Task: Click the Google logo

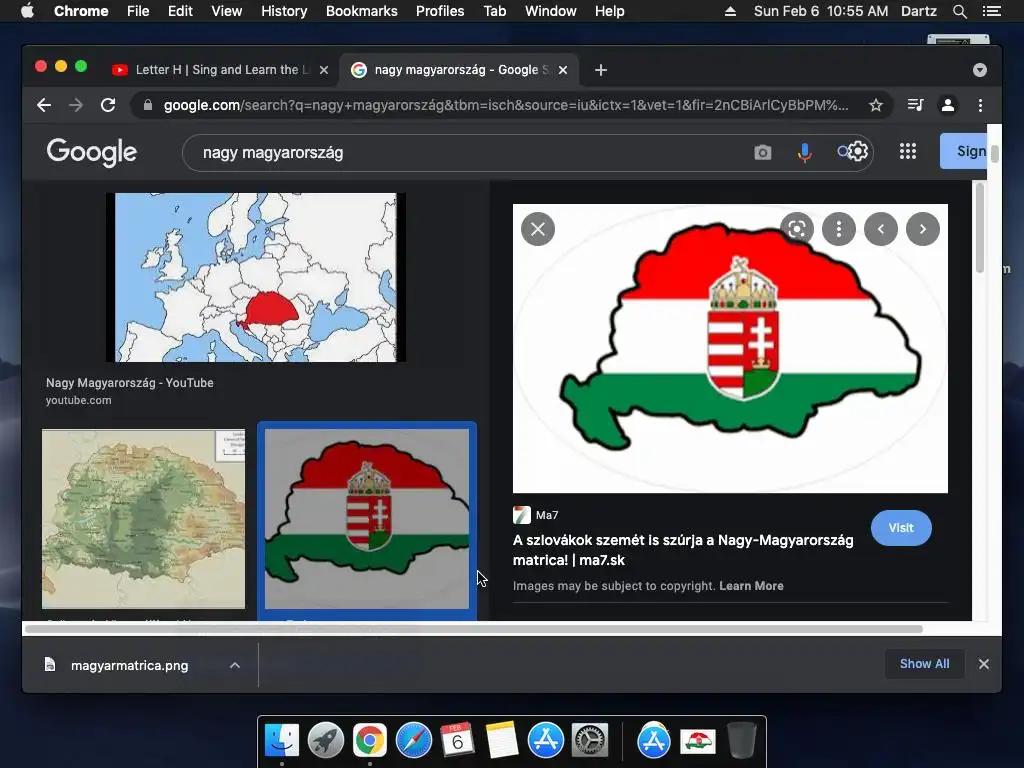Action: tap(91, 153)
